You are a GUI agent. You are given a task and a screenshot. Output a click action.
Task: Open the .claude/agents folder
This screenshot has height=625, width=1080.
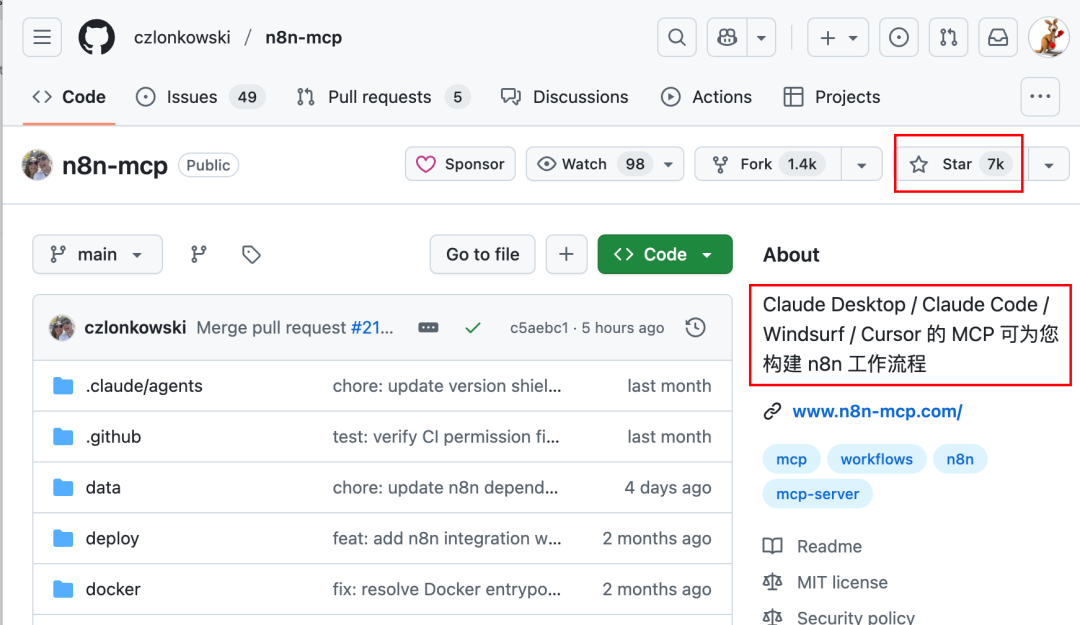pos(144,386)
